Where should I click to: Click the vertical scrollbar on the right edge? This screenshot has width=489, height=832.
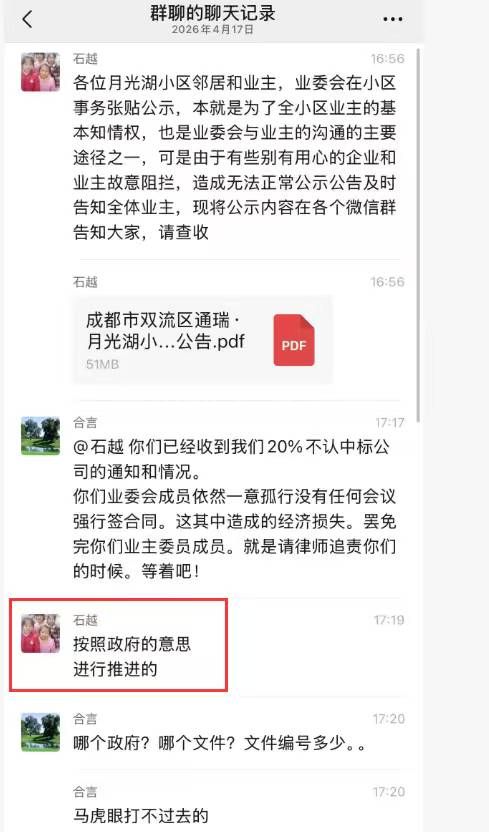click(418, 235)
